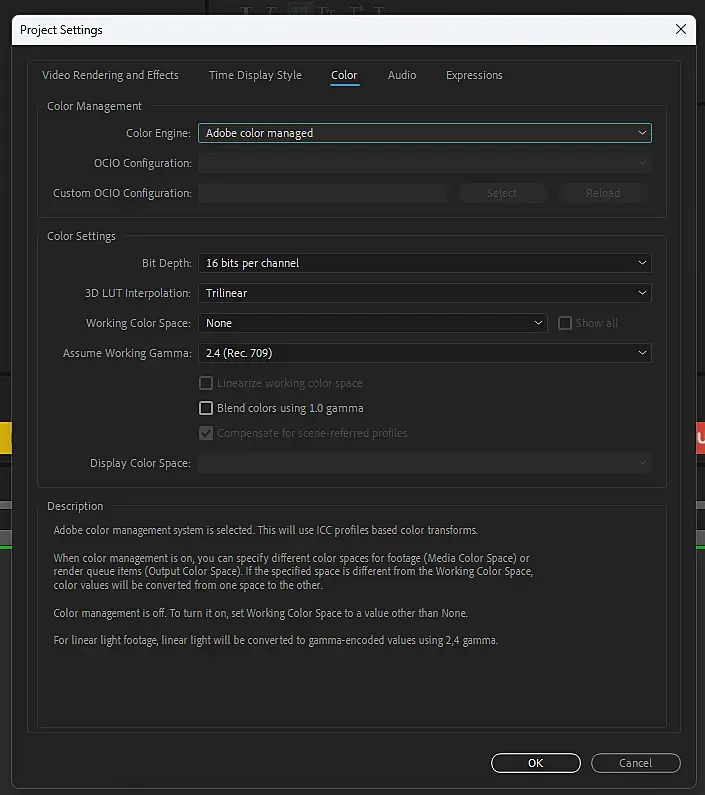Expand the Assume Working Gamma dropdown
The height and width of the screenshot is (795, 705).
[424, 353]
